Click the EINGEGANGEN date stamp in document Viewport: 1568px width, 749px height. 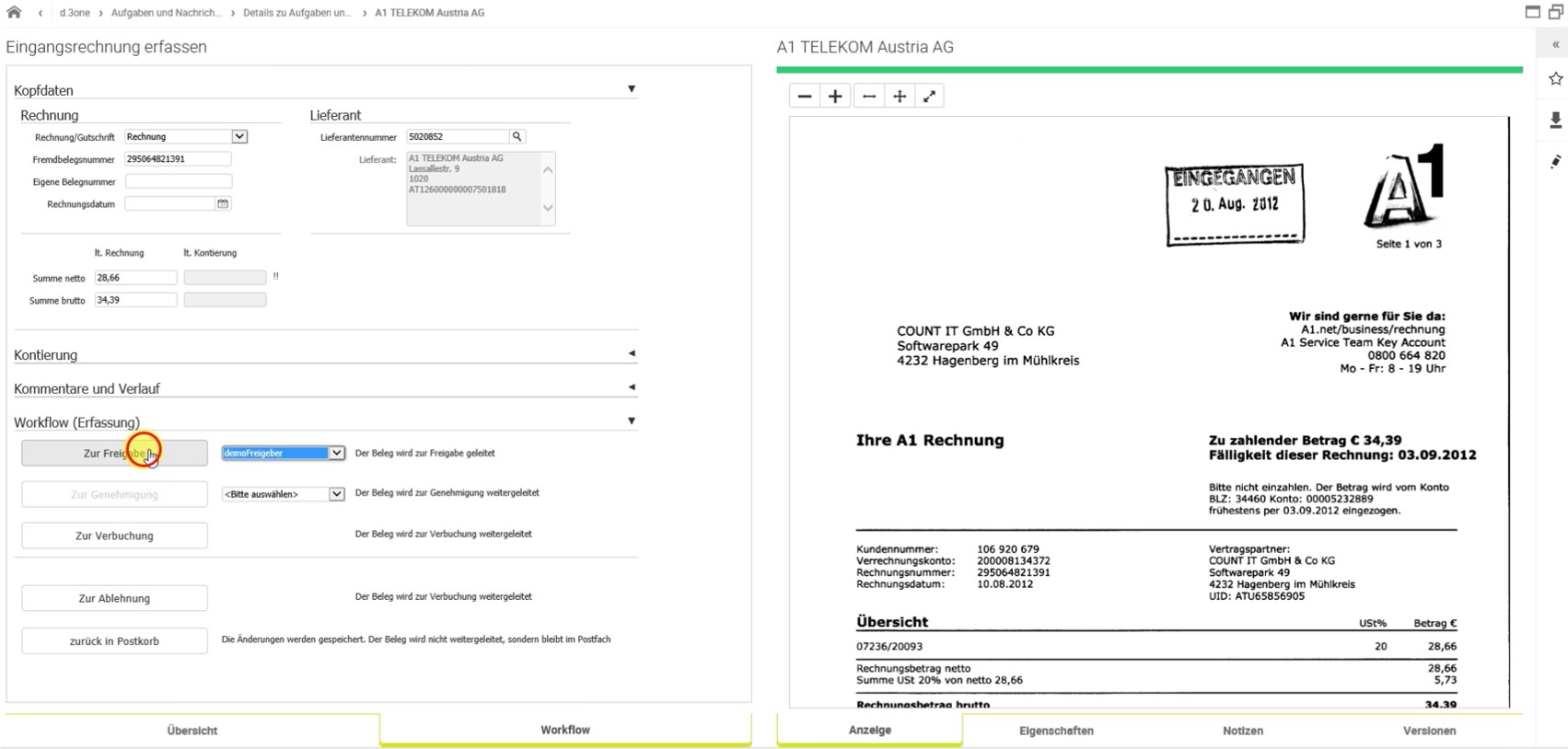point(1235,204)
